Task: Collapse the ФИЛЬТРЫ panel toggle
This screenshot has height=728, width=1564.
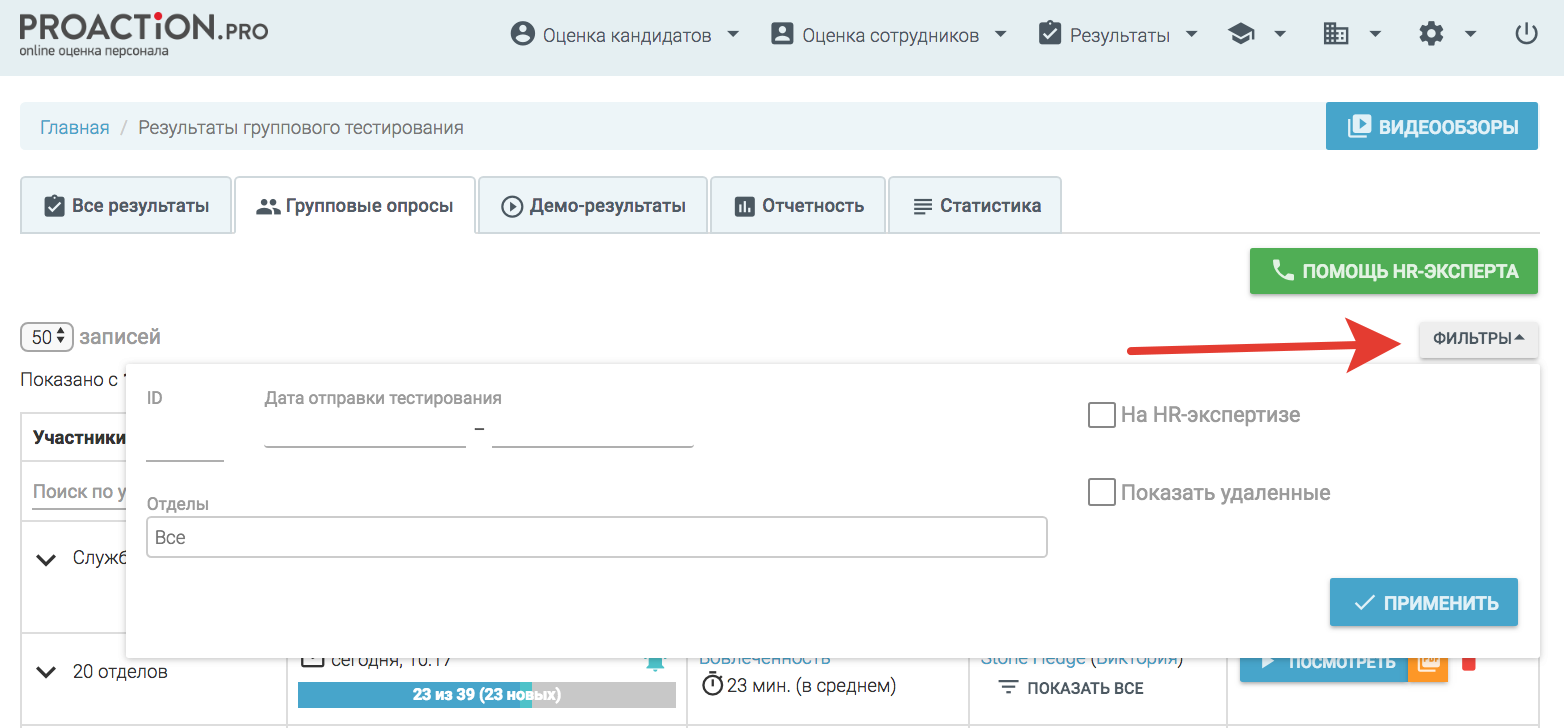Action: 1478,339
